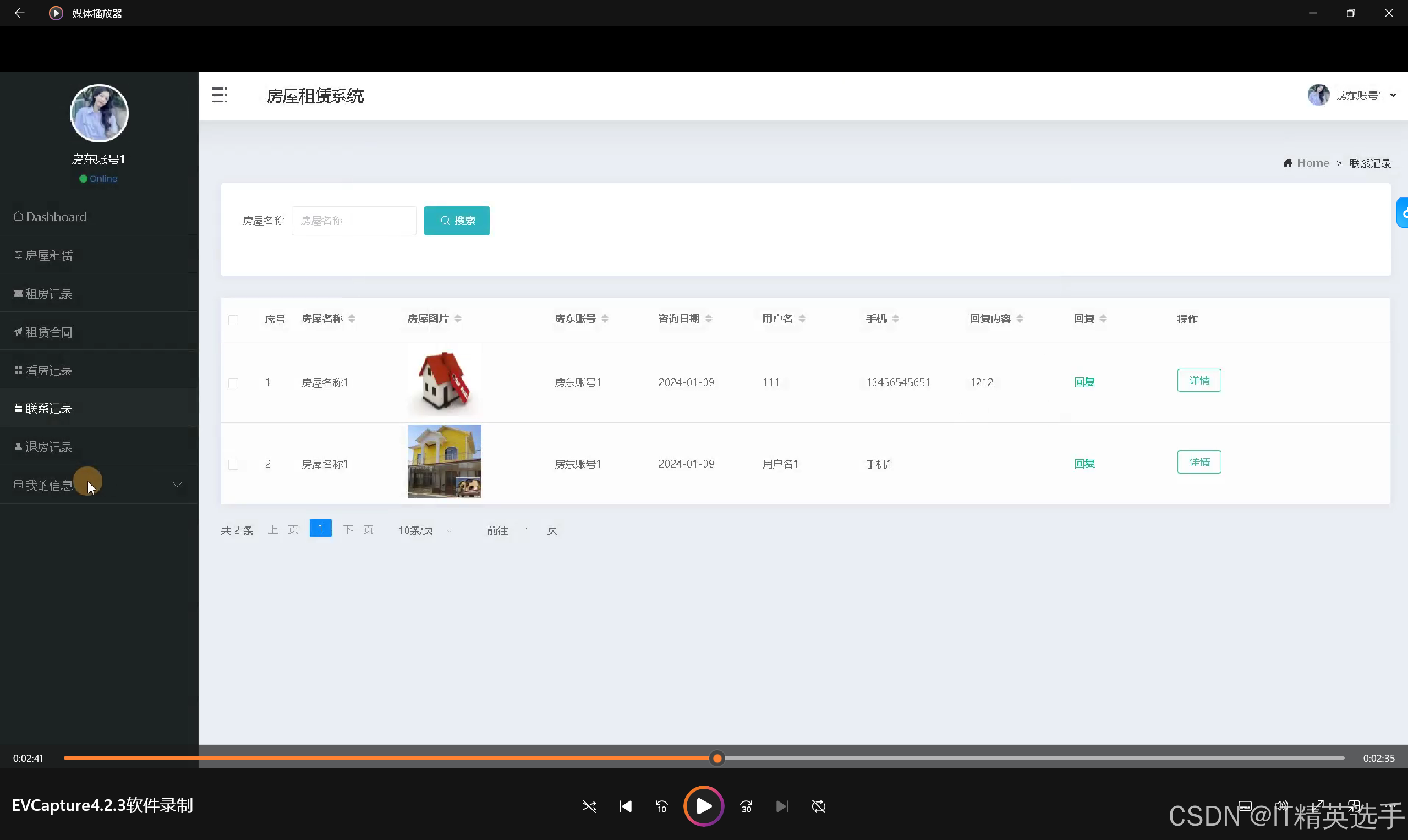The image size is (1408, 840).
Task: Skip to next track
Action: coord(782,806)
